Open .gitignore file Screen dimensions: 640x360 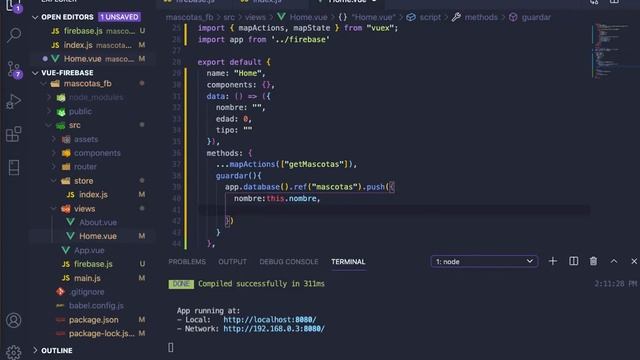87,292
